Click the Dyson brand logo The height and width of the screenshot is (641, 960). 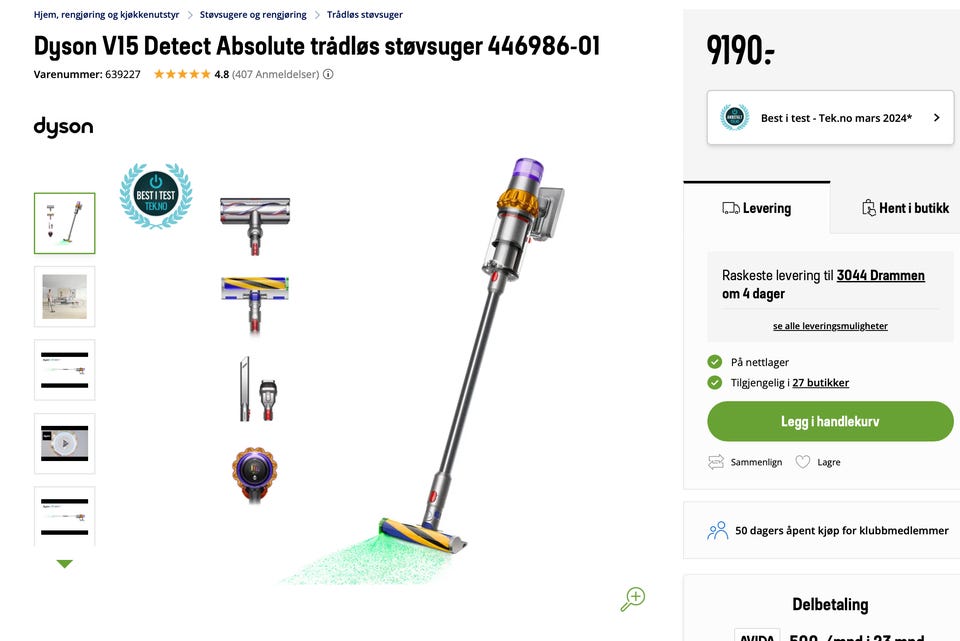click(64, 127)
